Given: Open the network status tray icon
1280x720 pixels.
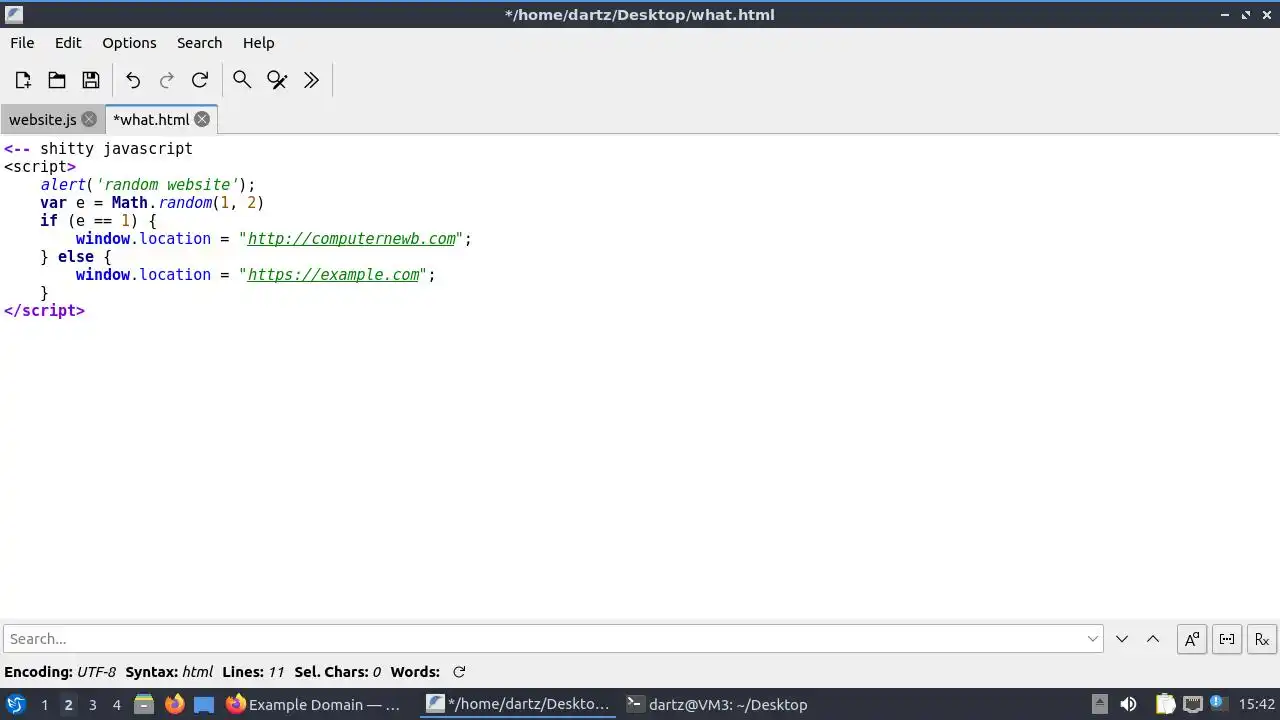Looking at the screenshot, I should point(1192,704).
